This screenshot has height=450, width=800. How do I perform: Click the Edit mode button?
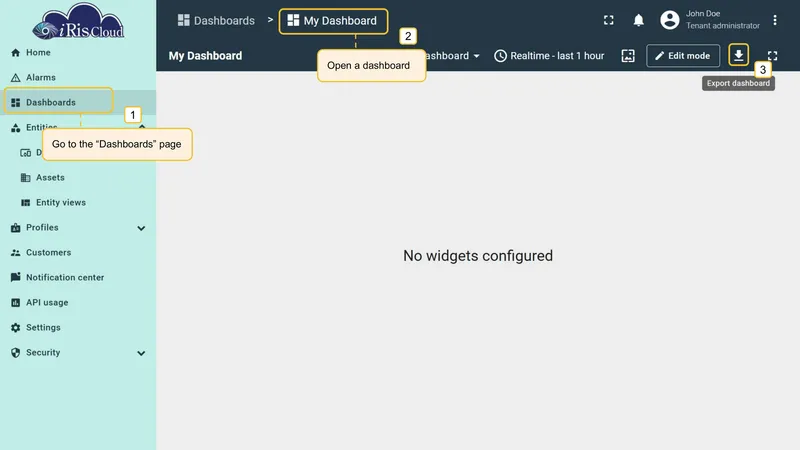coord(683,56)
